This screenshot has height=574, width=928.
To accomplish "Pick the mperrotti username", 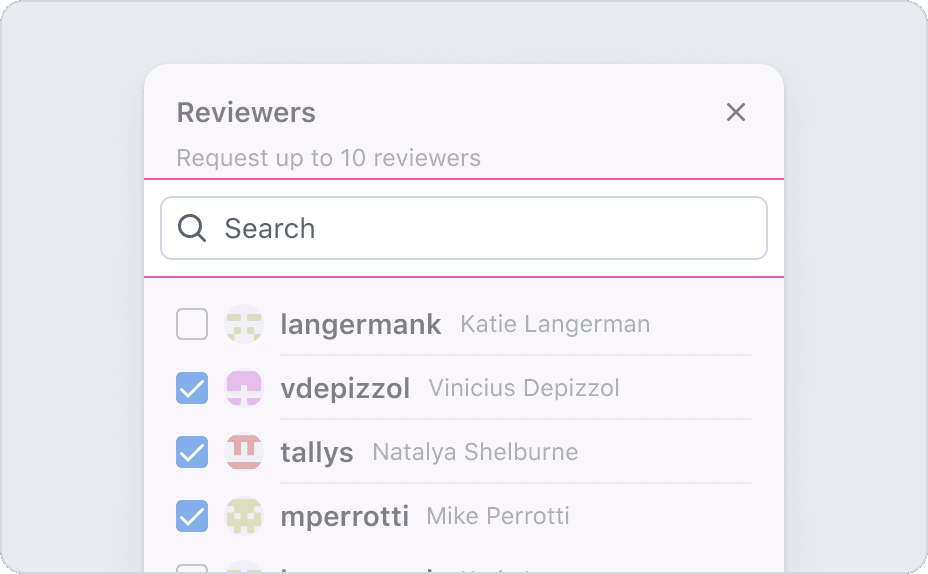I will pos(344,517).
